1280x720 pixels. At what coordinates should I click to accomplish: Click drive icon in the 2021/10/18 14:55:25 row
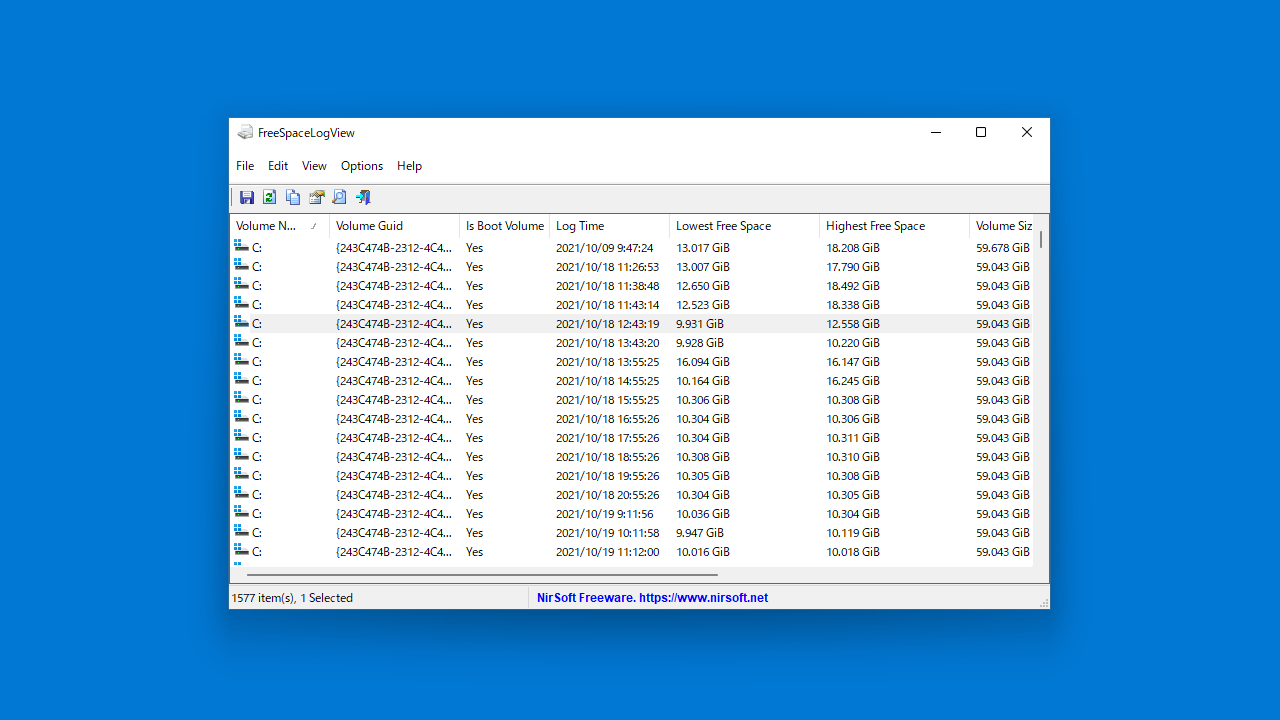click(241, 379)
